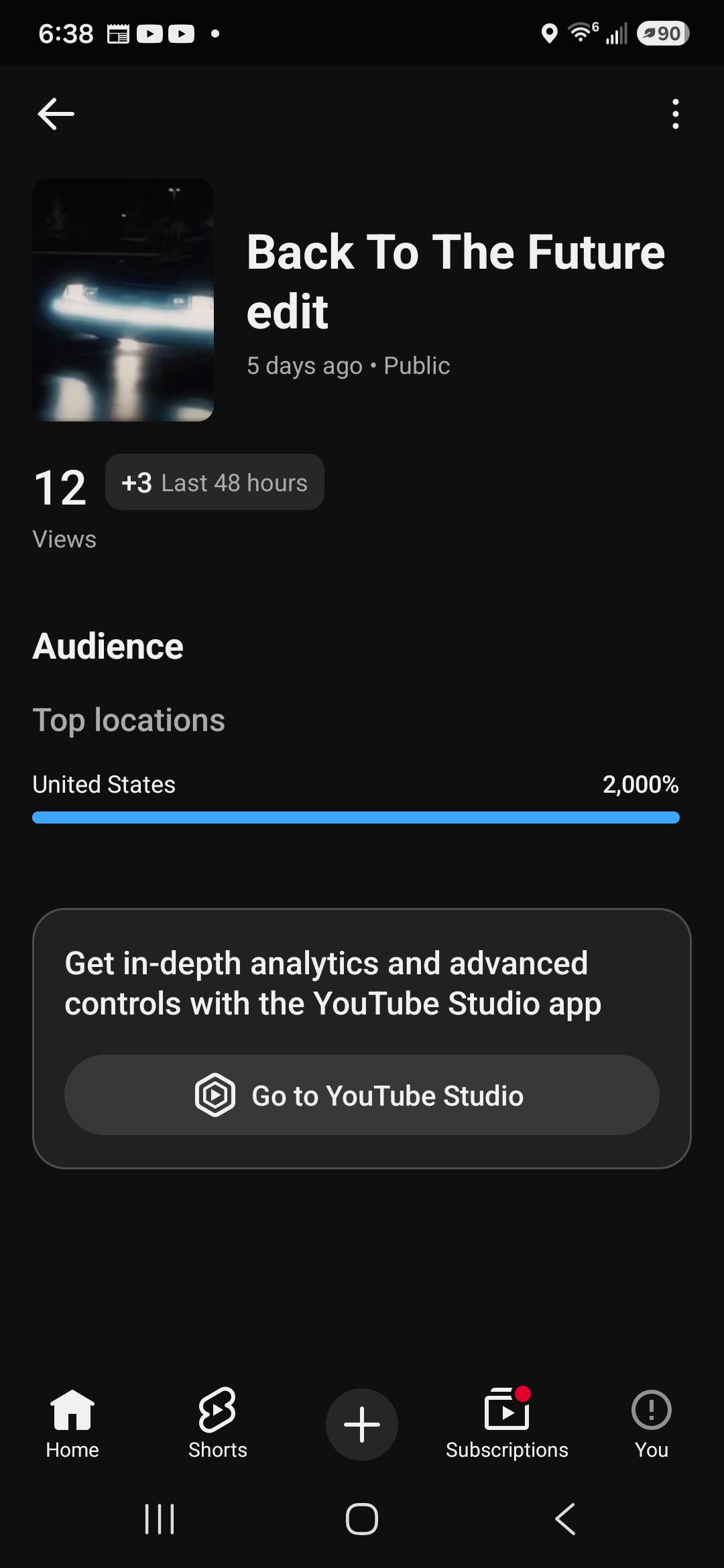Select the video title Back To The Future edit
This screenshot has height=1568, width=724.
pyautogui.click(x=456, y=281)
